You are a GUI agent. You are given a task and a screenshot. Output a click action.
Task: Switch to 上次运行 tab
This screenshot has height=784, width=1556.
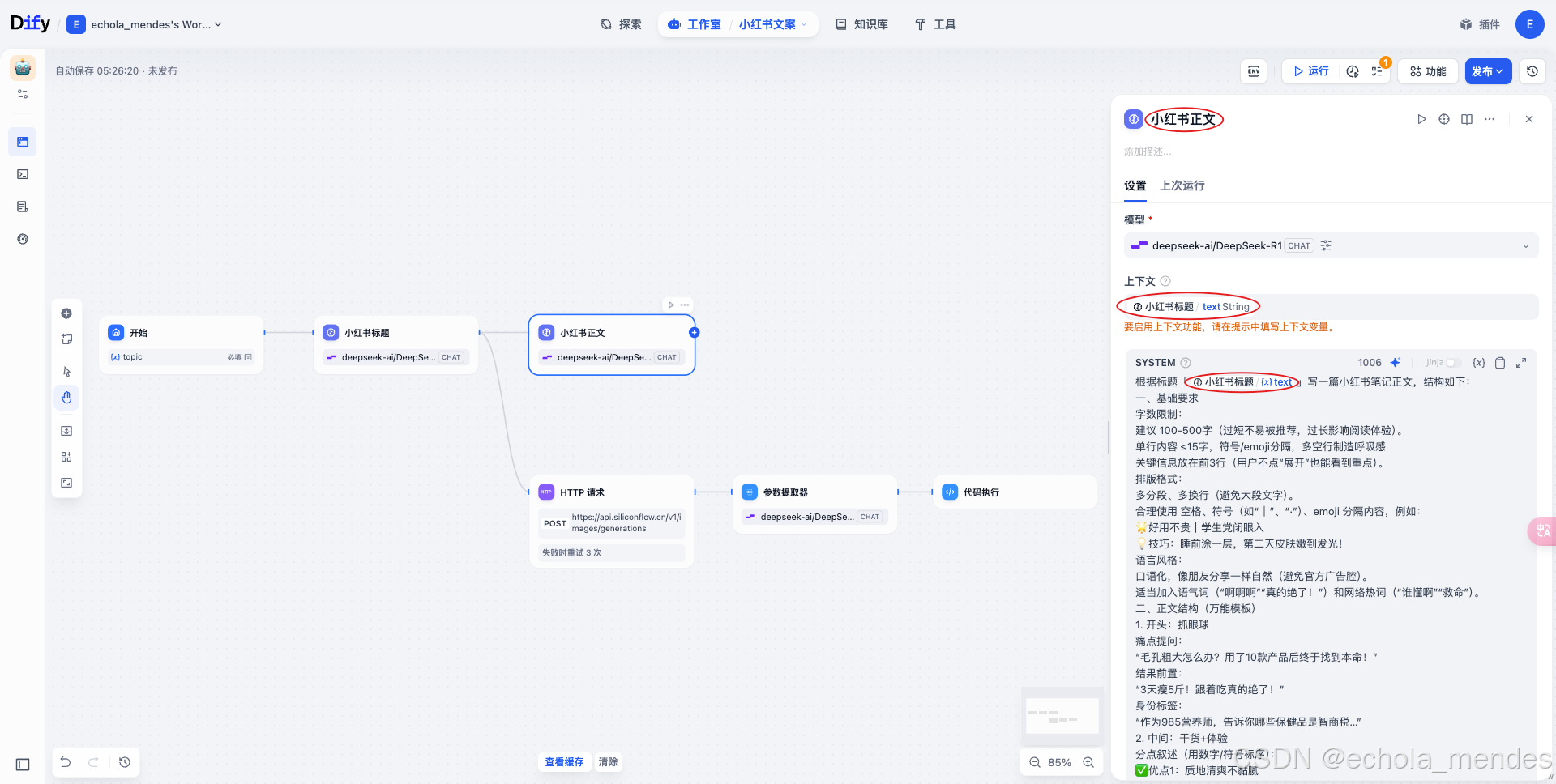click(x=1182, y=185)
